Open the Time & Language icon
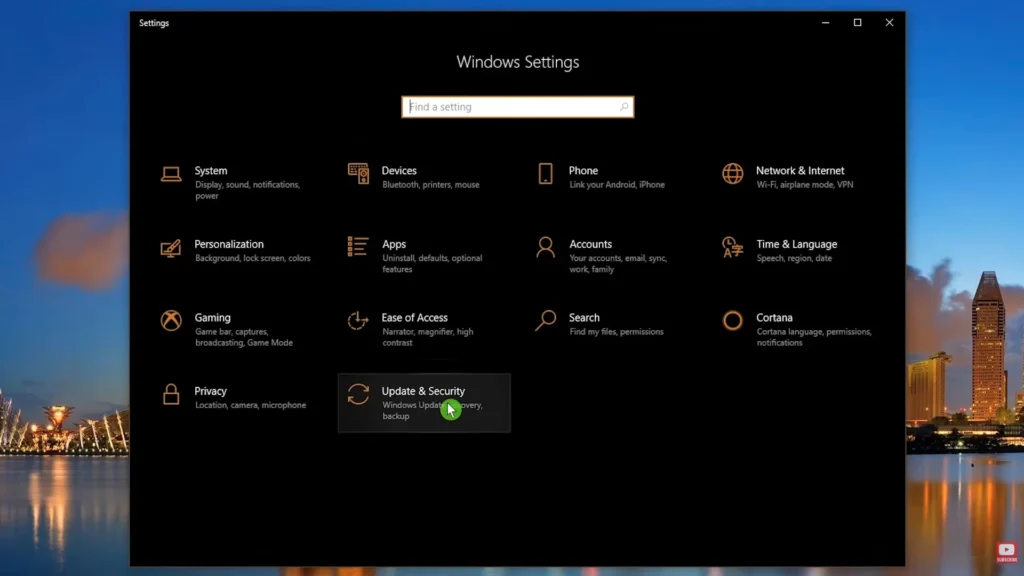This screenshot has width=1024, height=576. click(x=732, y=248)
